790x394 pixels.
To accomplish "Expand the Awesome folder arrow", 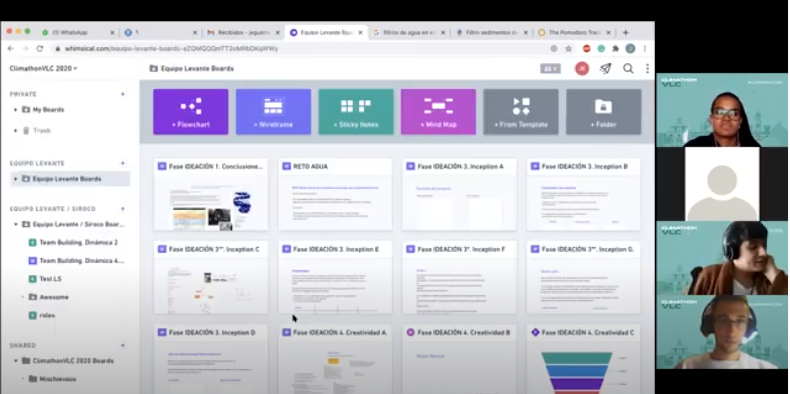I will click(x=23, y=297).
